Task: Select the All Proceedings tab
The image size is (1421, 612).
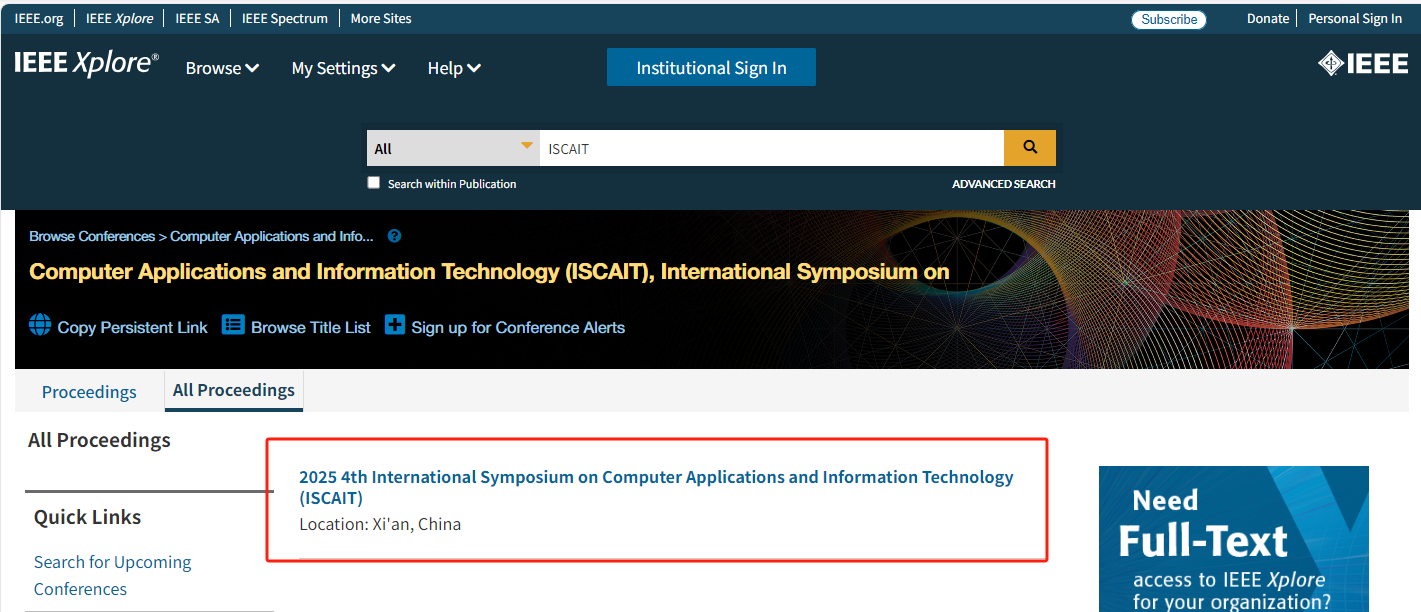Action: click(x=234, y=390)
